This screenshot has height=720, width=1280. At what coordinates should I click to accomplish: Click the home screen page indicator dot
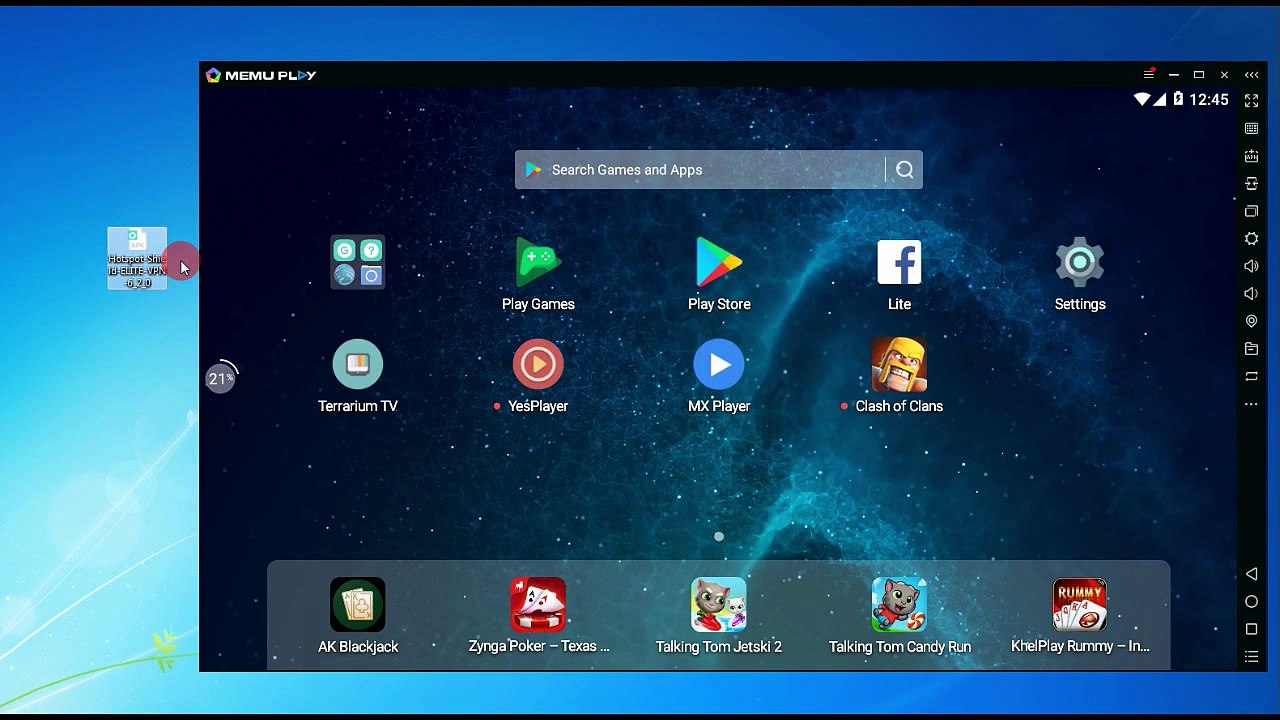718,537
